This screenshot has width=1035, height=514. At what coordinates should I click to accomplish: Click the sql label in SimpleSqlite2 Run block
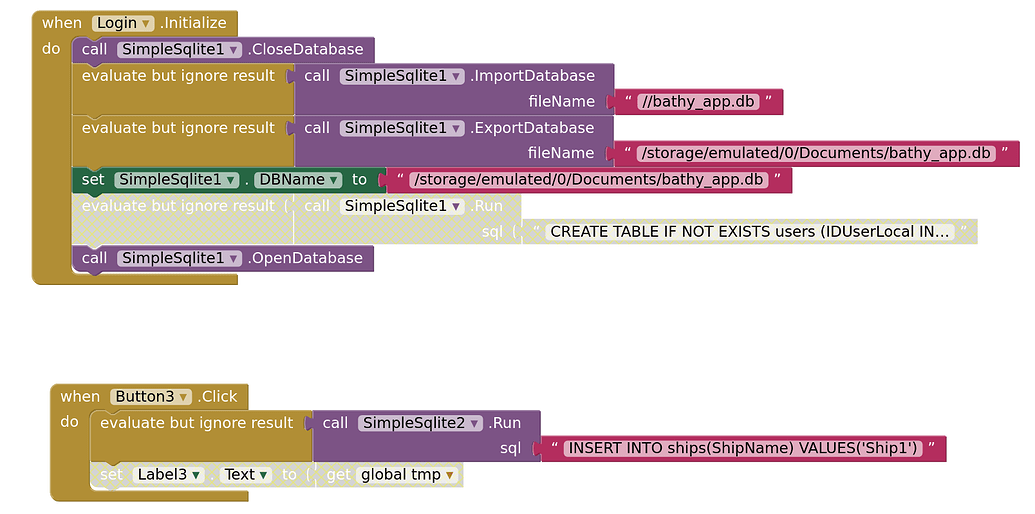(510, 449)
